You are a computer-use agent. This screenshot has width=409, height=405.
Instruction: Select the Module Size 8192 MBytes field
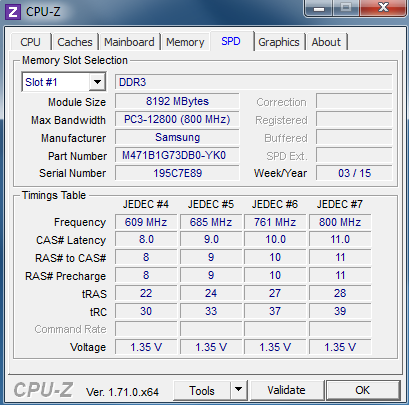(177, 101)
